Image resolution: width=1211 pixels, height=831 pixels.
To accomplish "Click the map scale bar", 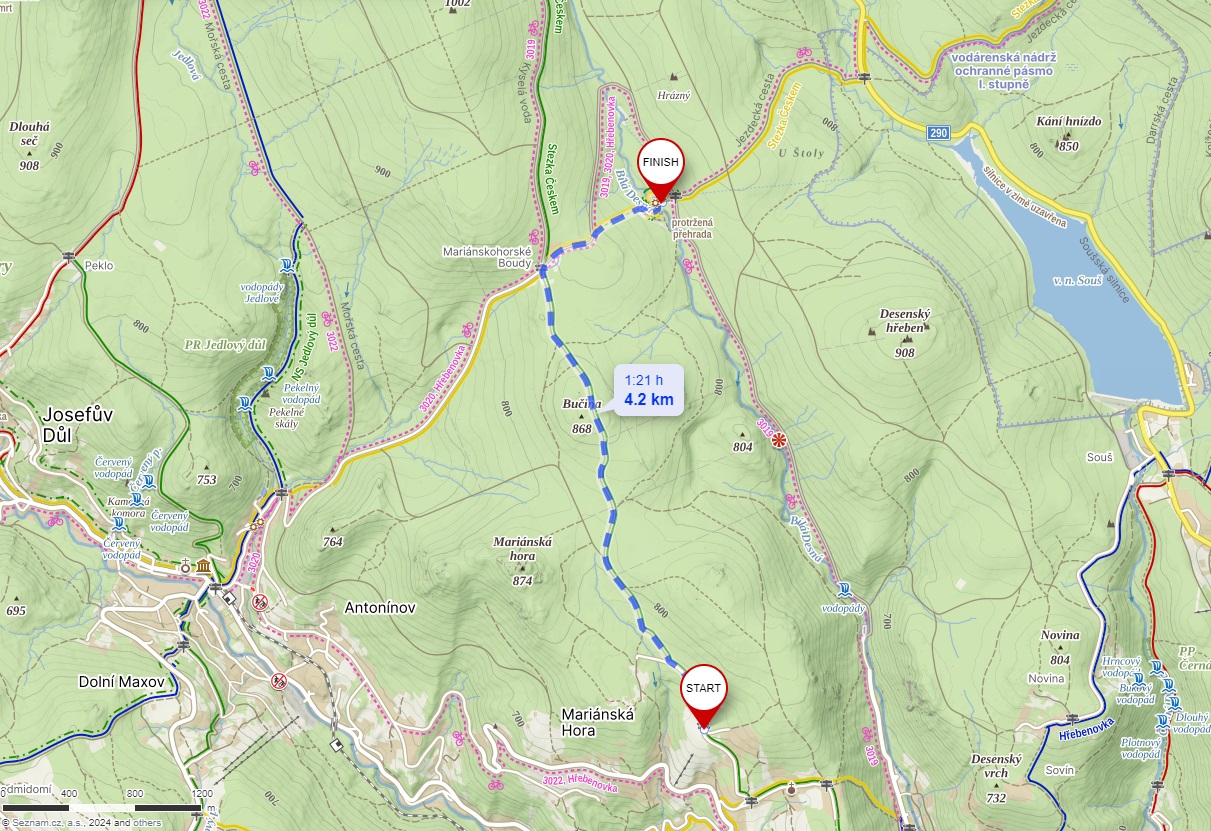I will pyautogui.click(x=102, y=807).
